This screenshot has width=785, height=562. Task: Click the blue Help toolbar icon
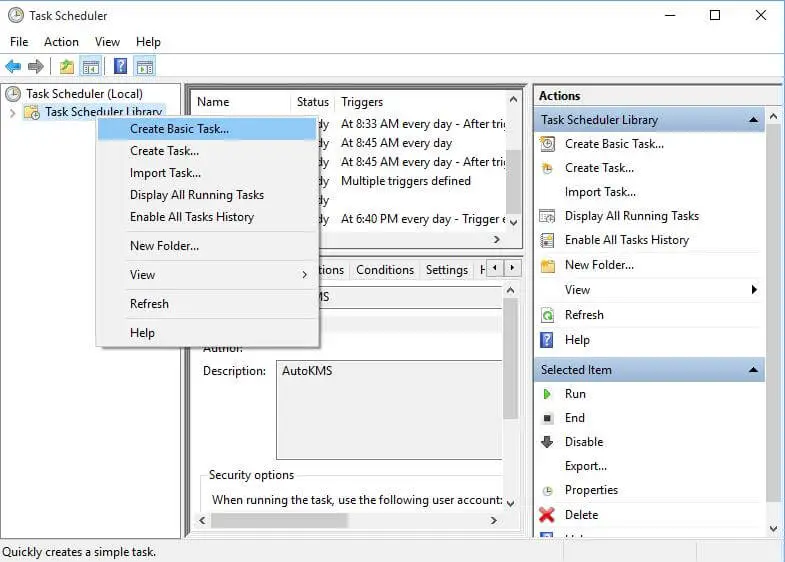click(120, 66)
